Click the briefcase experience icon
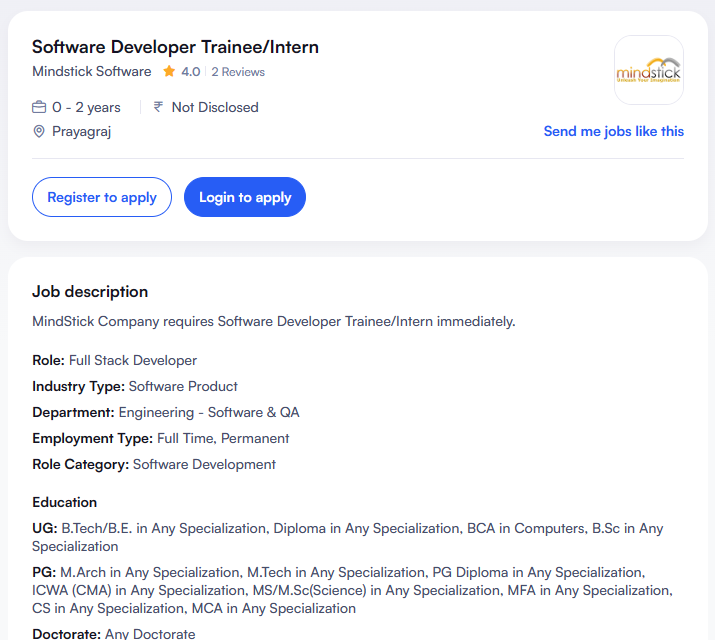The width and height of the screenshot is (715, 640). [x=39, y=107]
